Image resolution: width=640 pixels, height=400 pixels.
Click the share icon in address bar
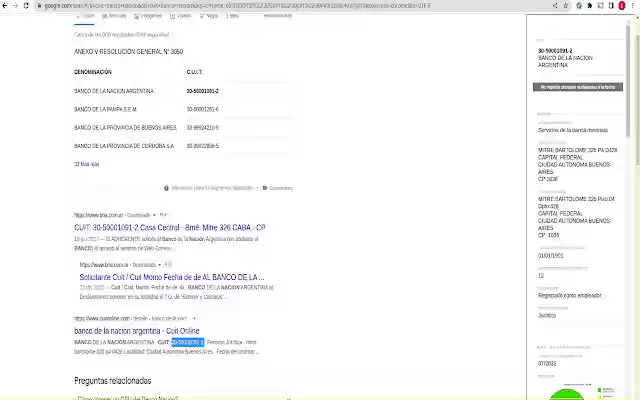[555, 6]
